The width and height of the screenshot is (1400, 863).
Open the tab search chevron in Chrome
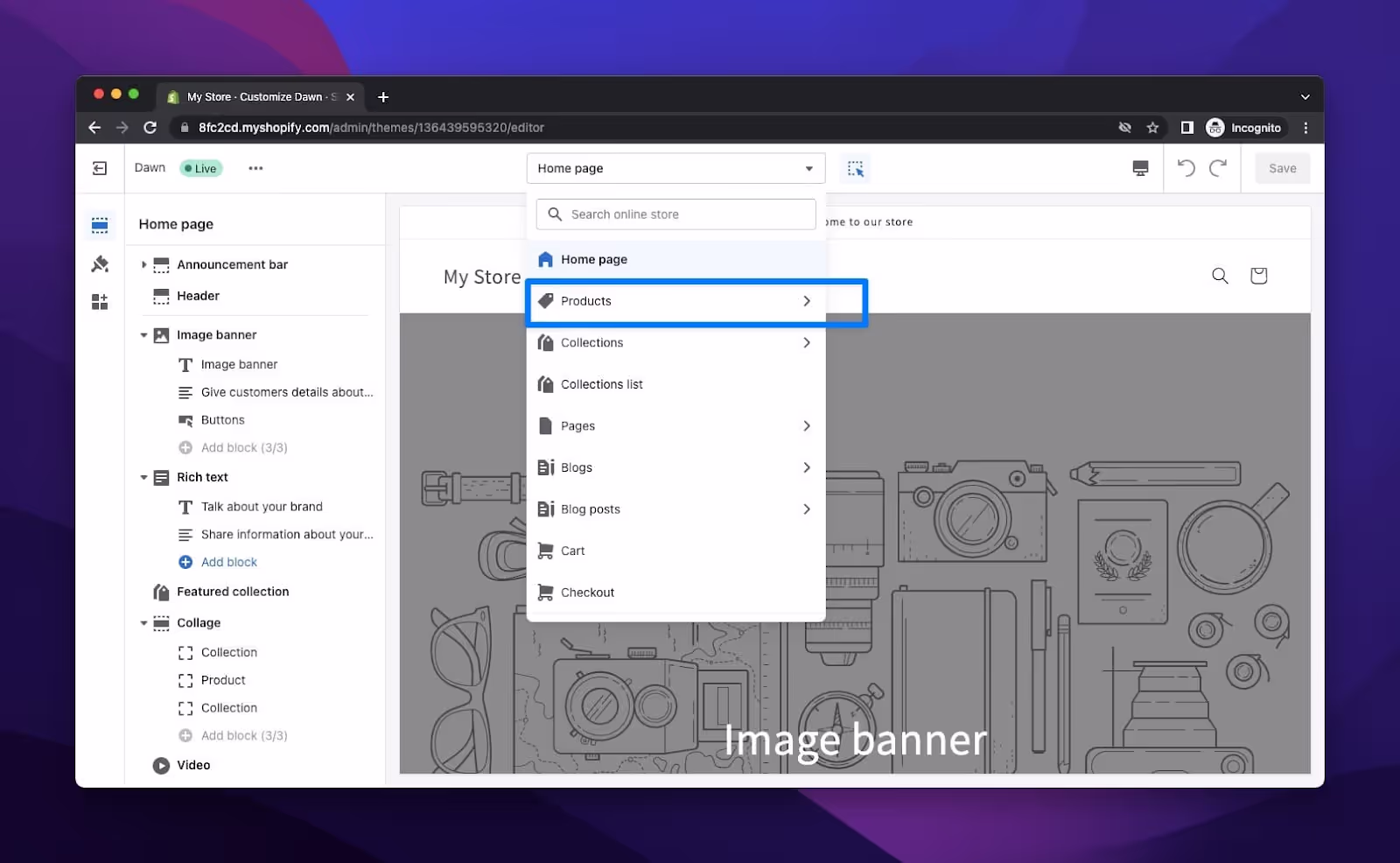(x=1305, y=97)
